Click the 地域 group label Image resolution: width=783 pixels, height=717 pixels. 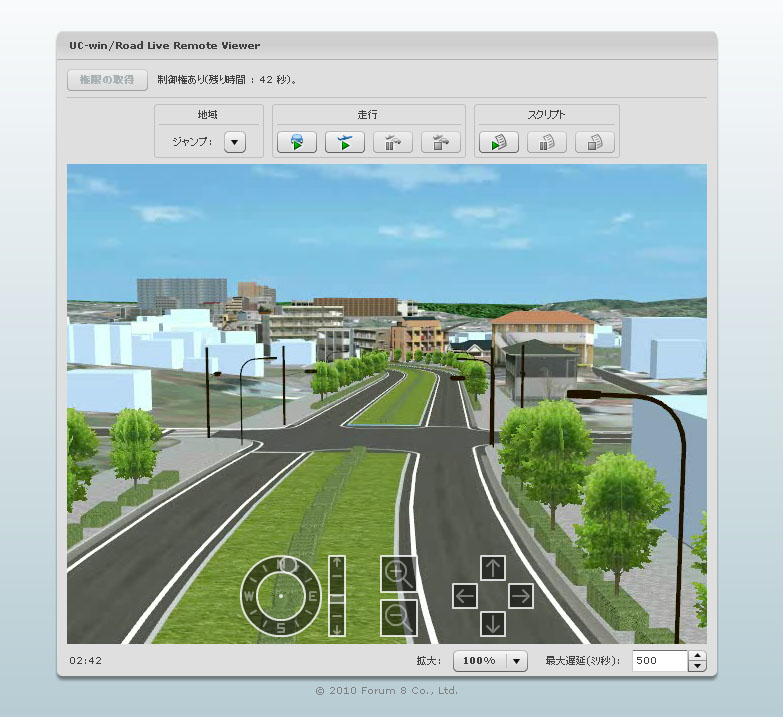(x=208, y=115)
